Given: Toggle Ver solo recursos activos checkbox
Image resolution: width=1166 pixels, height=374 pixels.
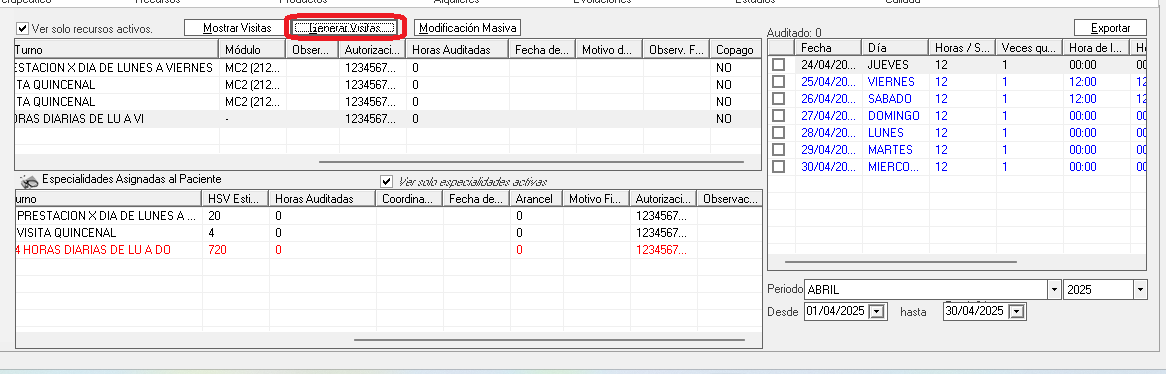Looking at the screenshot, I should [22, 29].
